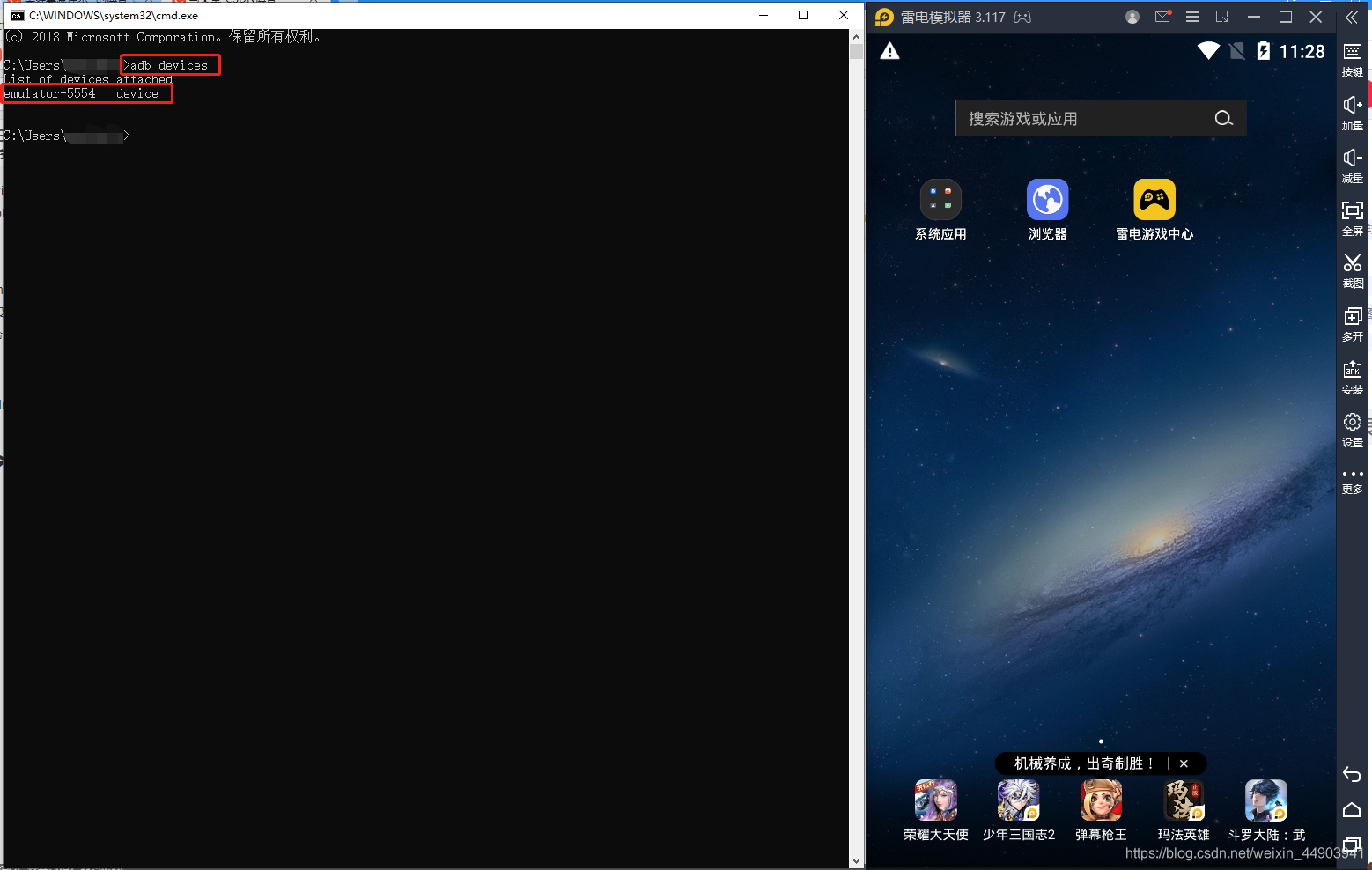The height and width of the screenshot is (870, 1372).
Task: Launch the 荣耀大天使 game
Action: 936,800
